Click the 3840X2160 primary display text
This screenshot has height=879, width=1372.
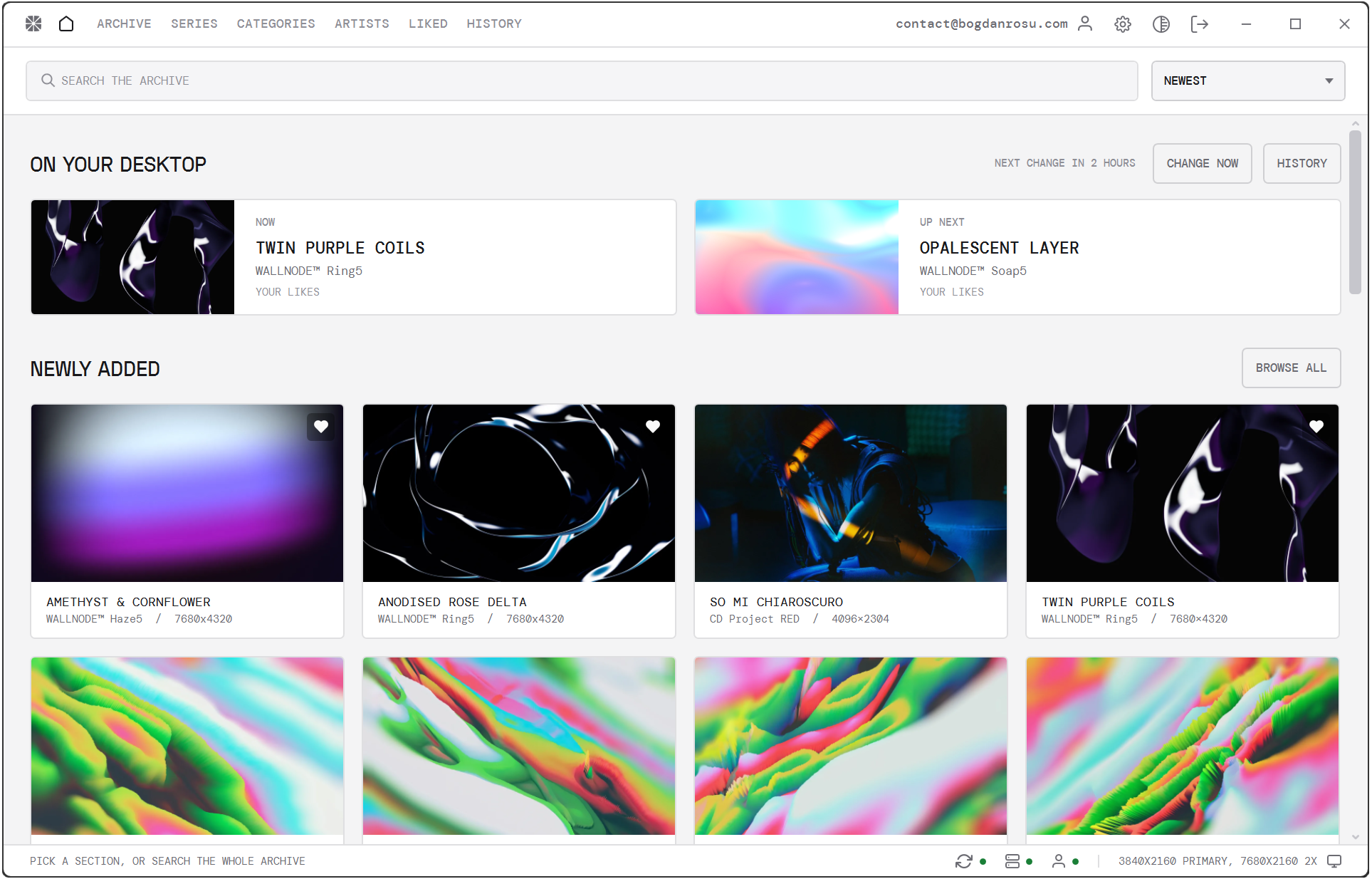pos(1217,861)
